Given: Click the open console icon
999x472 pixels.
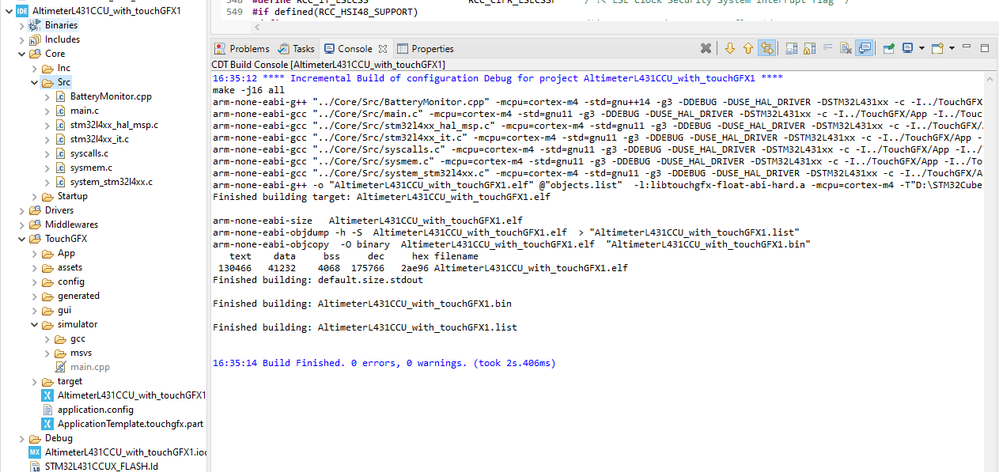Looking at the screenshot, I should pos(938,48).
